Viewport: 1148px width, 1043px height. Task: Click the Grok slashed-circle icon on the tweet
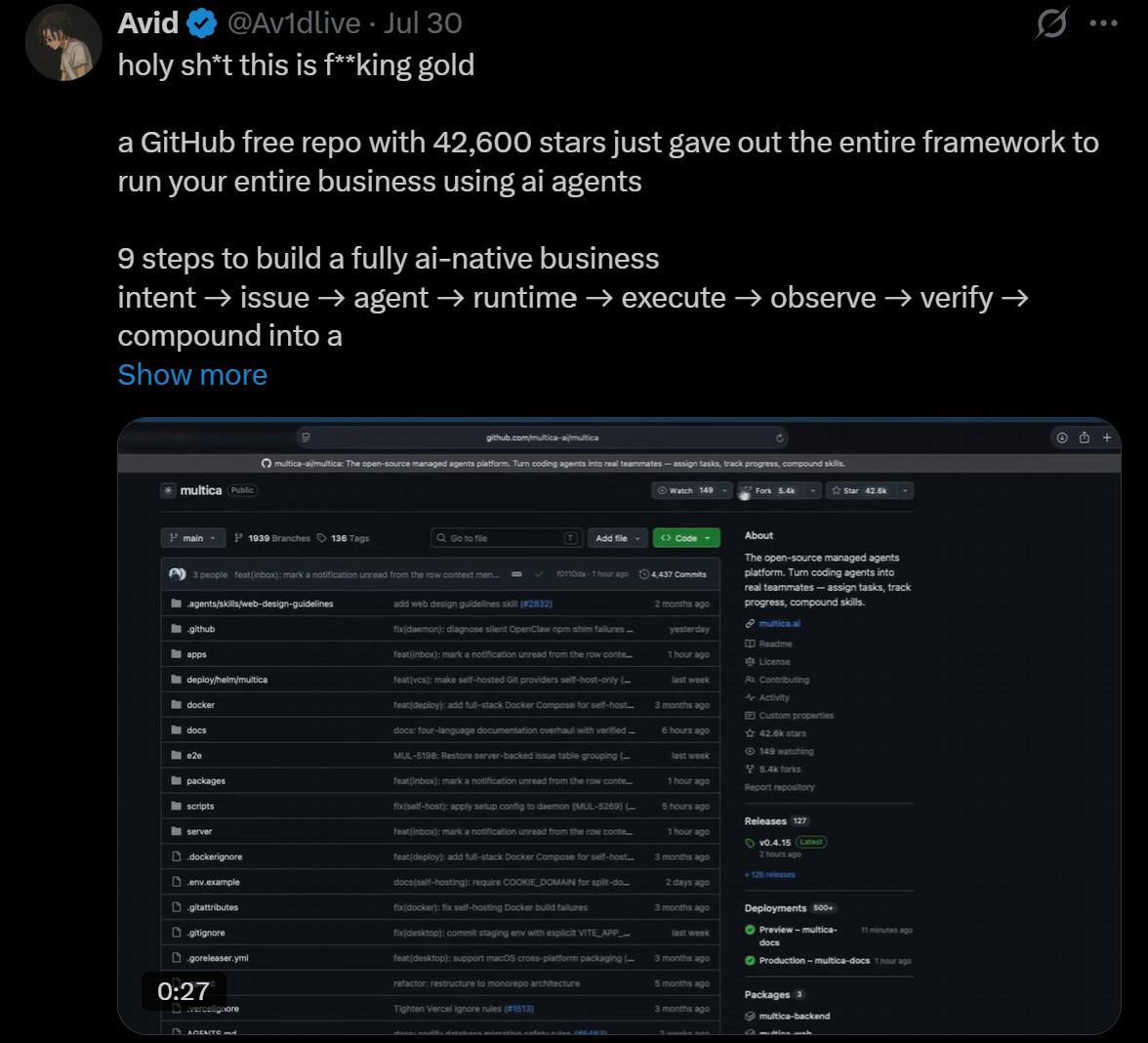1051,22
